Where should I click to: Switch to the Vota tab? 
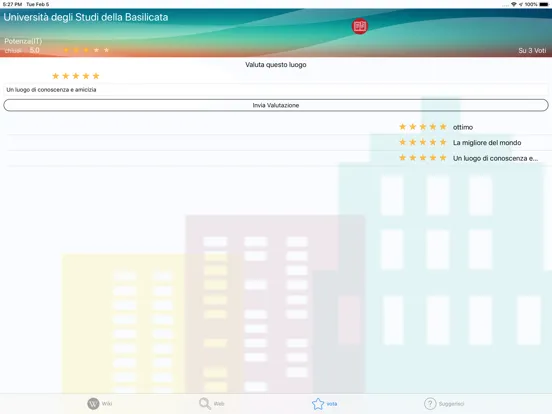324,403
